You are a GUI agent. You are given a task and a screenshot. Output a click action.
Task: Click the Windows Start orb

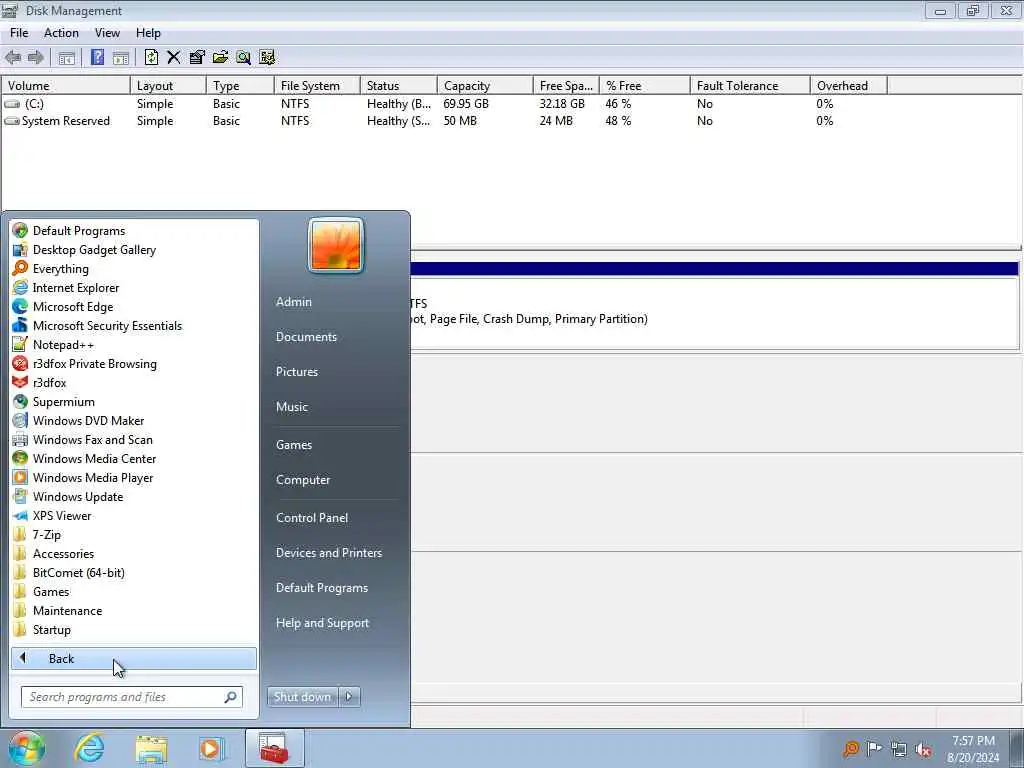[27, 748]
